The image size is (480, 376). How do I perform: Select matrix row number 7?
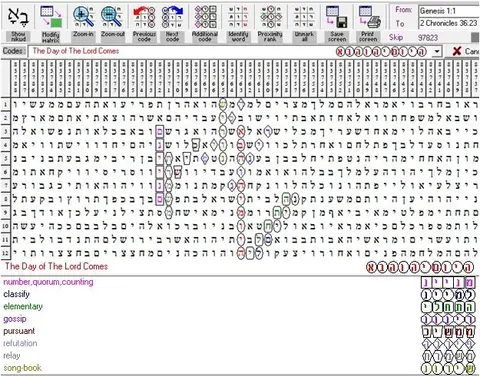coord(5,185)
